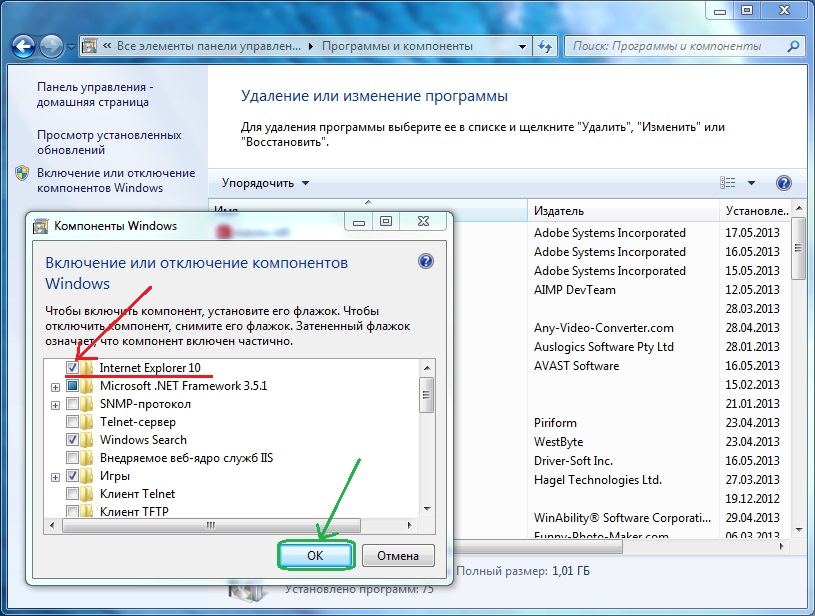Viewport: 815px width, 616px height.
Task: Maximize the Компоненты Windows dialog
Action: pyautogui.click(x=386, y=221)
